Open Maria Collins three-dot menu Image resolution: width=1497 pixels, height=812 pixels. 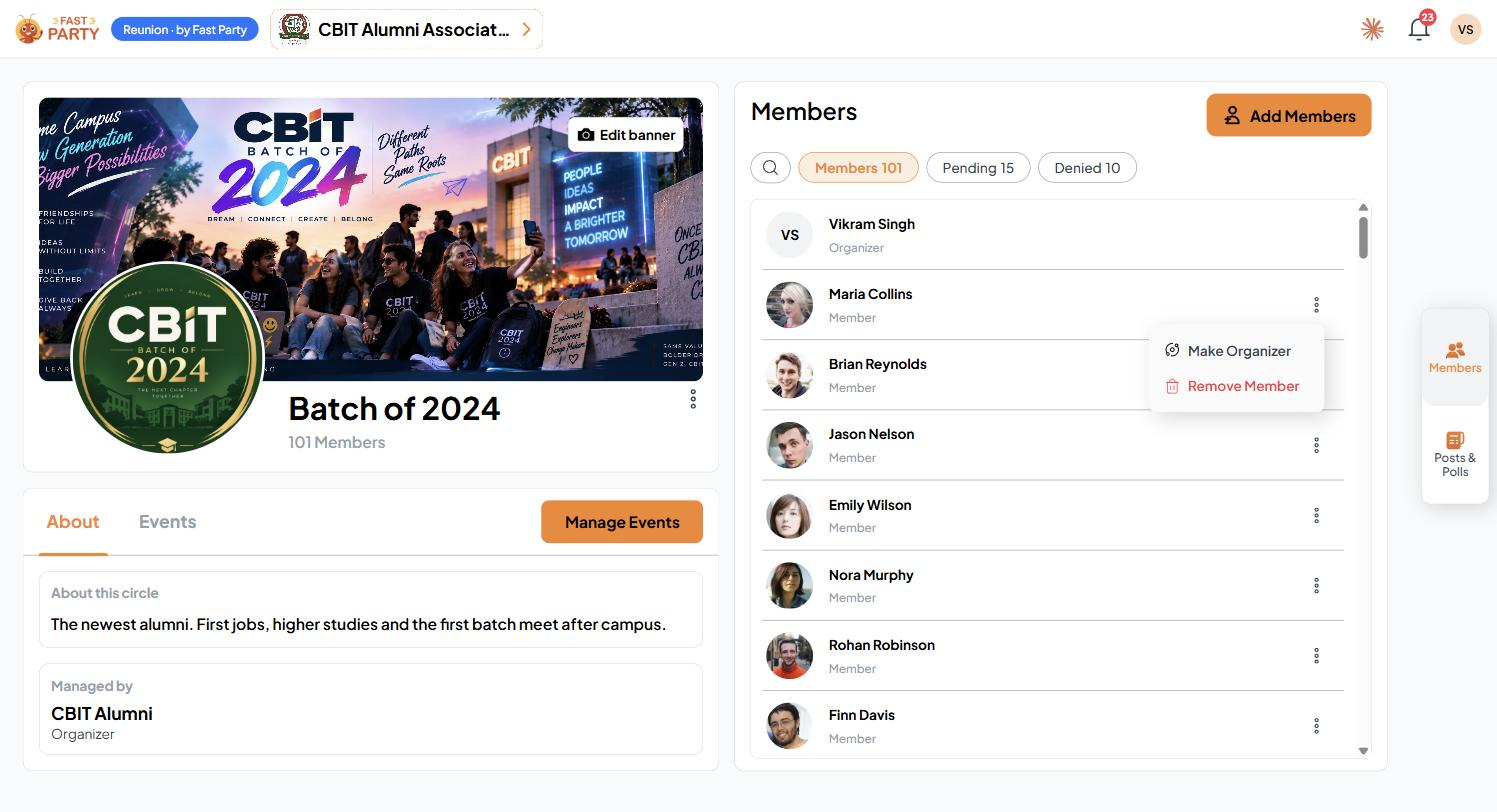(1316, 305)
